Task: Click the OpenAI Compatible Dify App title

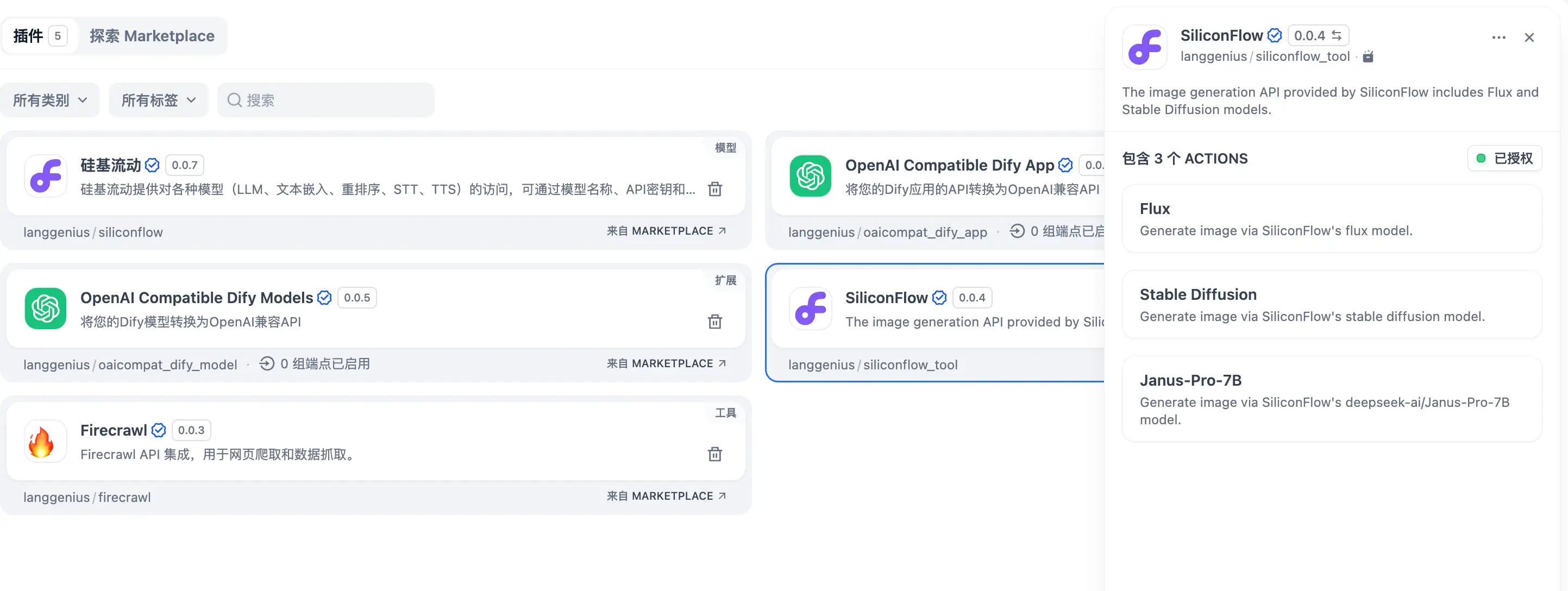Action: tap(950, 165)
